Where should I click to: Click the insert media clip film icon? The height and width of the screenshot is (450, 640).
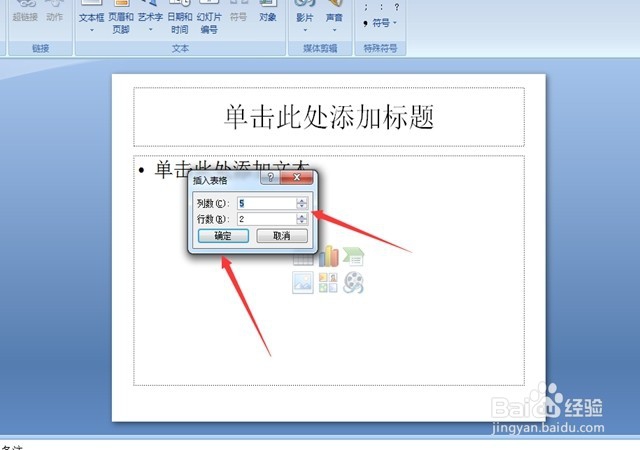(353, 283)
